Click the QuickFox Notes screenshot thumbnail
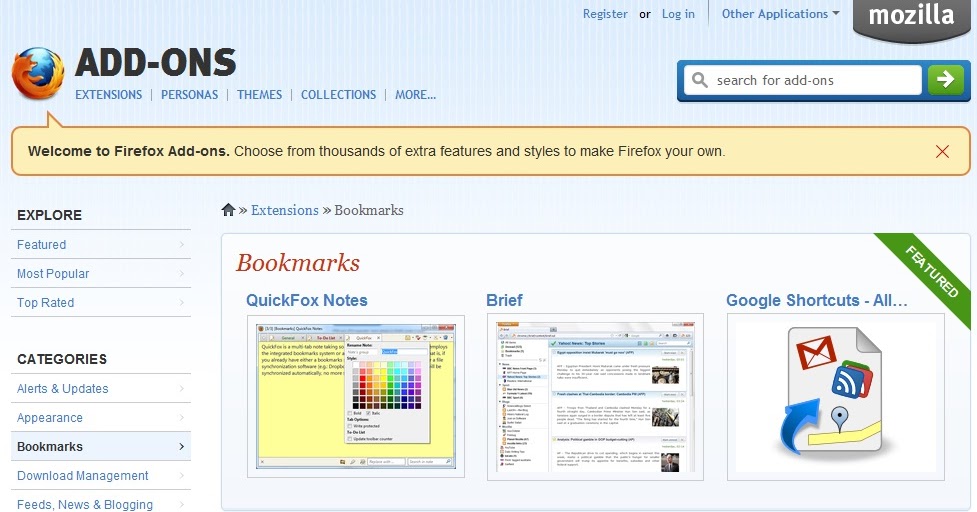This screenshot has width=977, height=512. 356,396
